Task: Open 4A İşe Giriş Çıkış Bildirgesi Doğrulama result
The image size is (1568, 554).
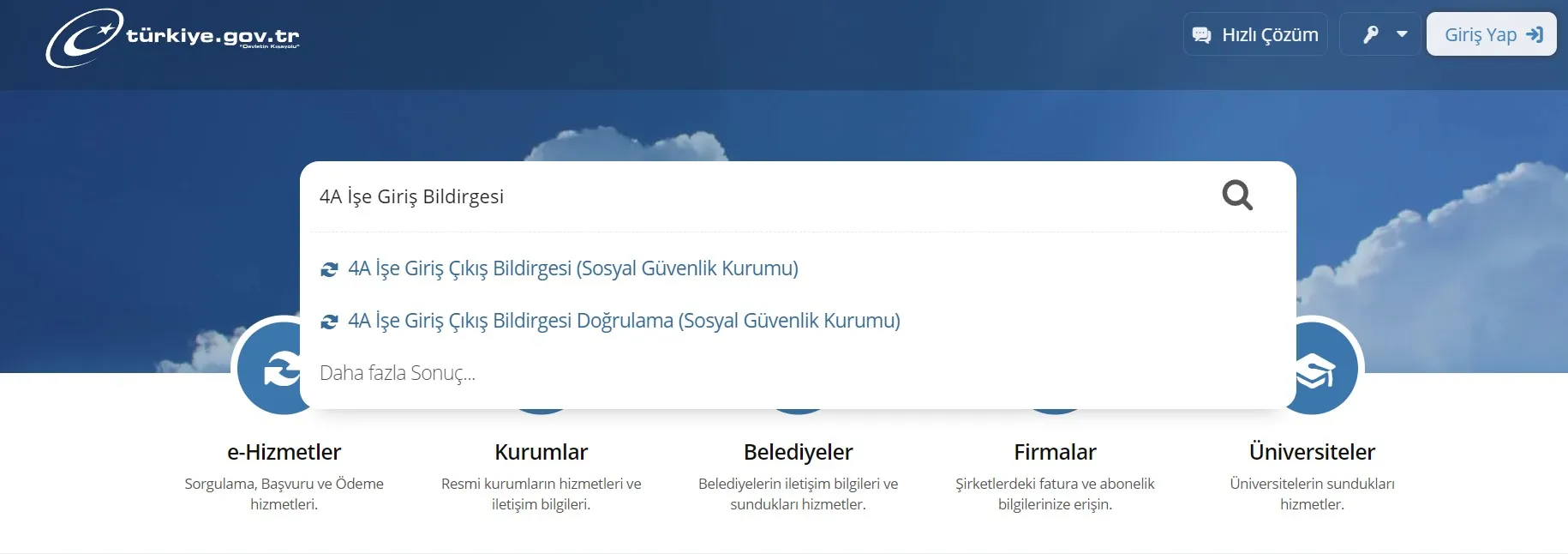Action: point(624,321)
